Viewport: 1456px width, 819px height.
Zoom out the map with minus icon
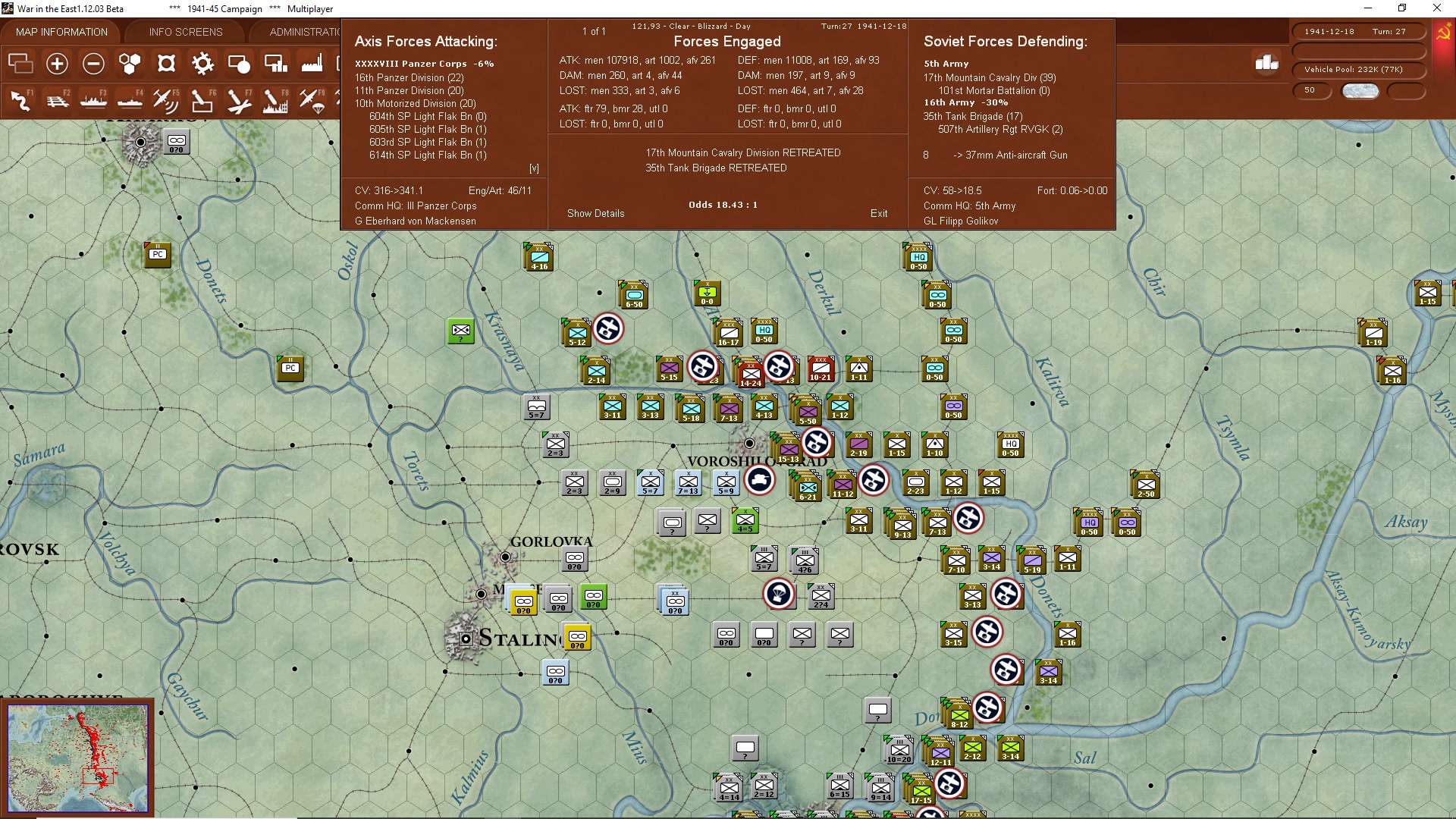[x=93, y=64]
